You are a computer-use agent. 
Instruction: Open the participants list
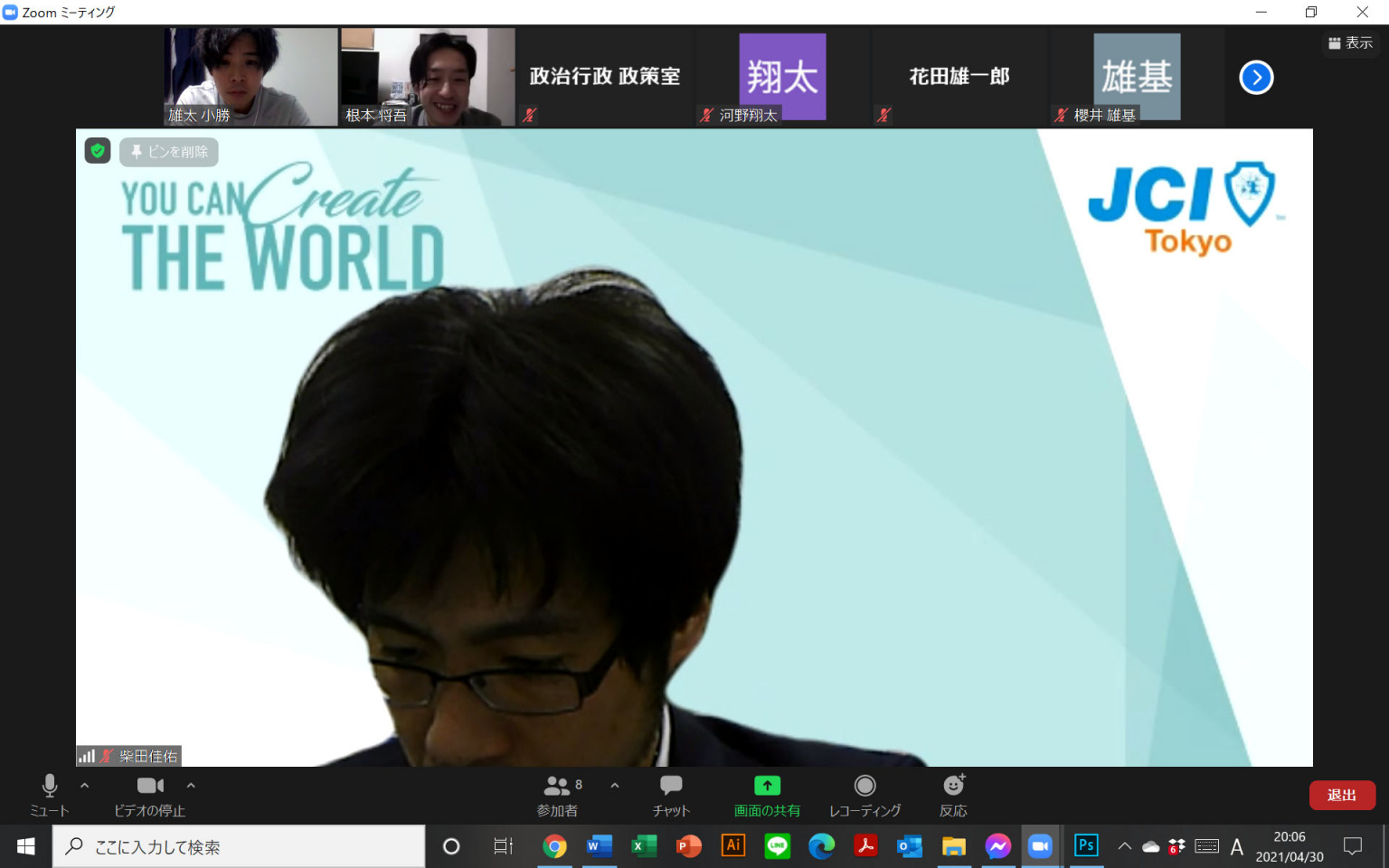point(558,795)
